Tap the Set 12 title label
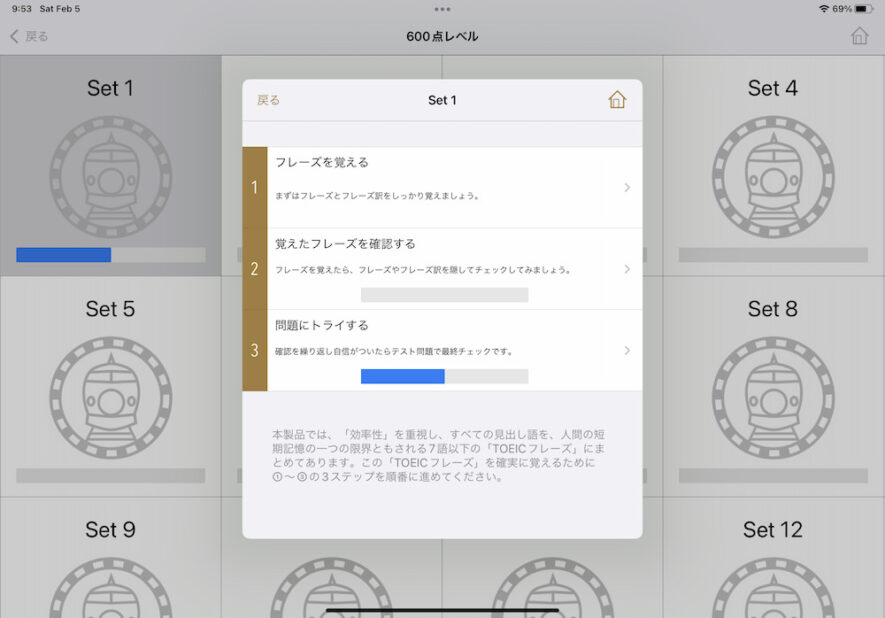This screenshot has width=885, height=618. (x=773, y=529)
